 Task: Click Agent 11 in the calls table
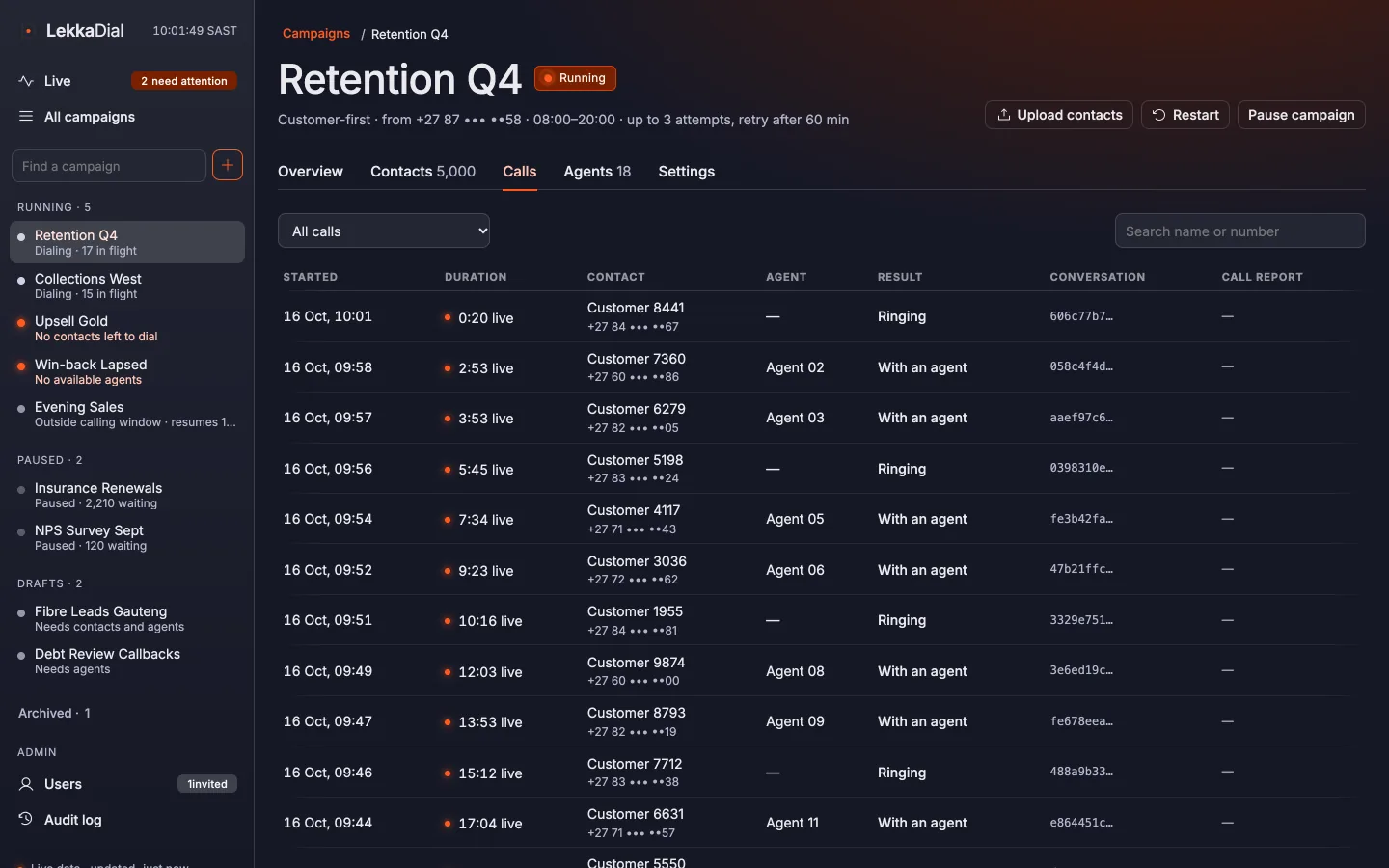792,823
